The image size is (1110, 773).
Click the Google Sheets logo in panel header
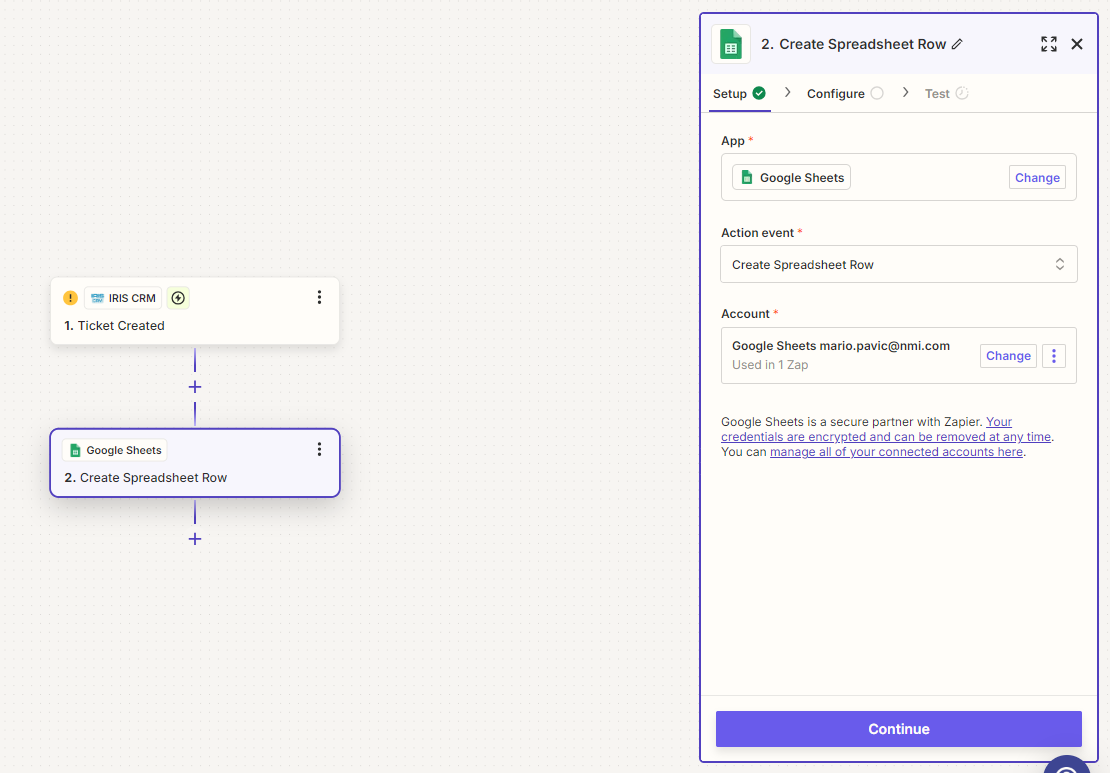click(x=731, y=44)
